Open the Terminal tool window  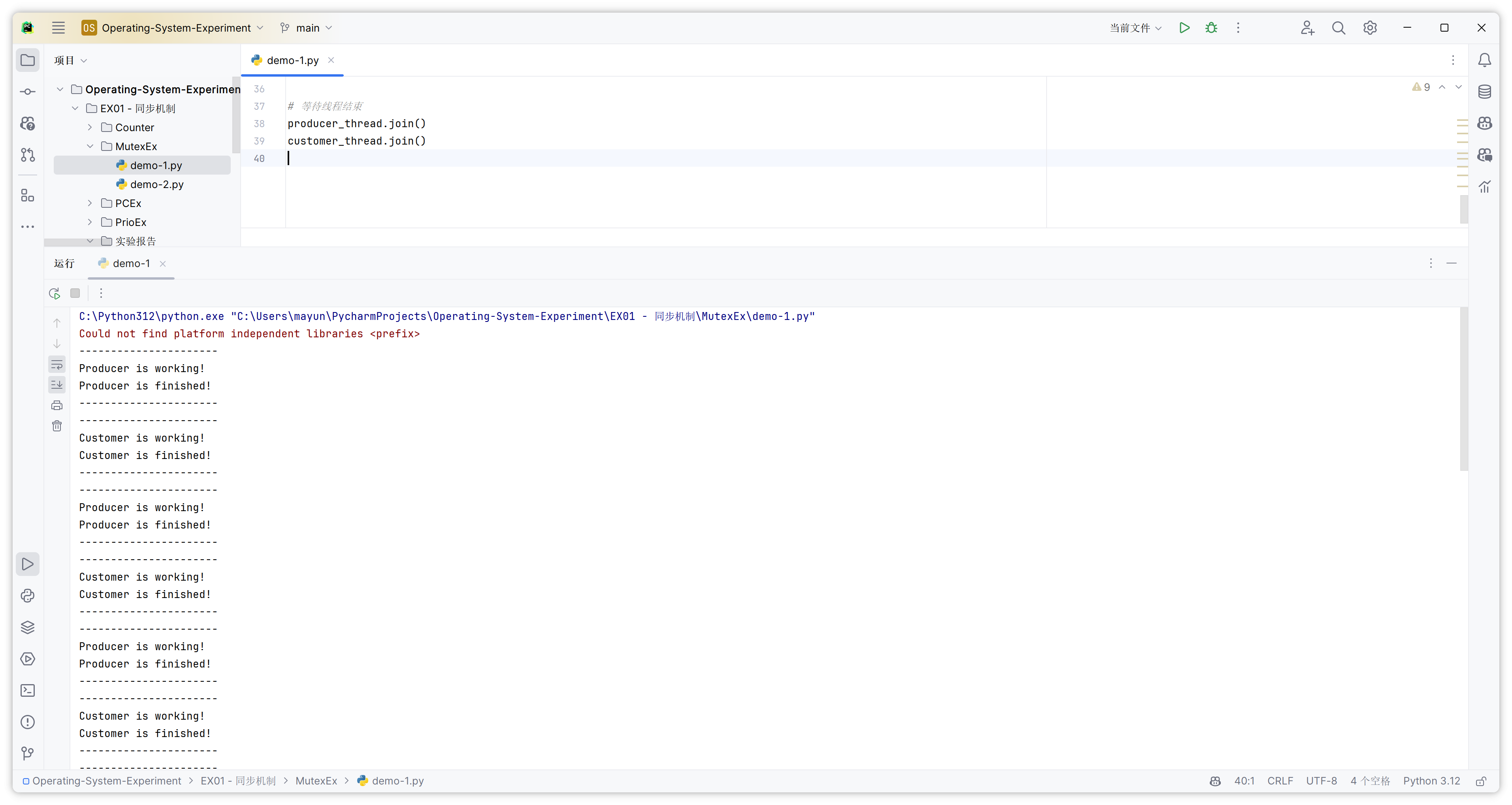click(28, 690)
